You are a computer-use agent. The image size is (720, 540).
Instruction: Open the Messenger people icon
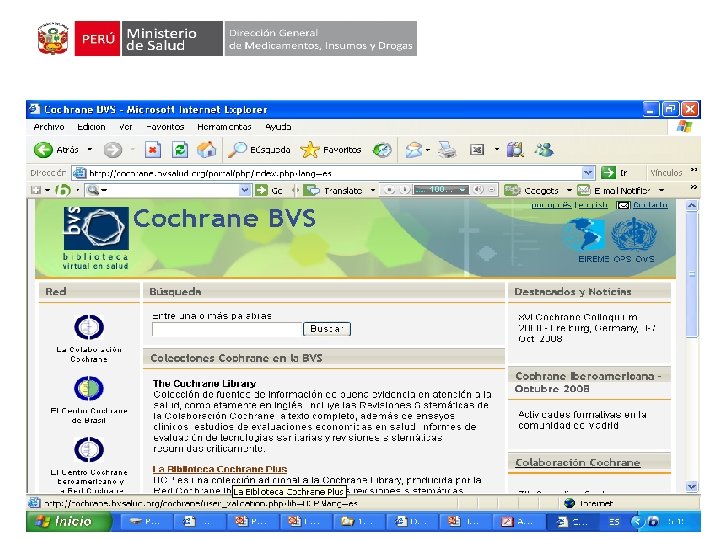tap(544, 150)
